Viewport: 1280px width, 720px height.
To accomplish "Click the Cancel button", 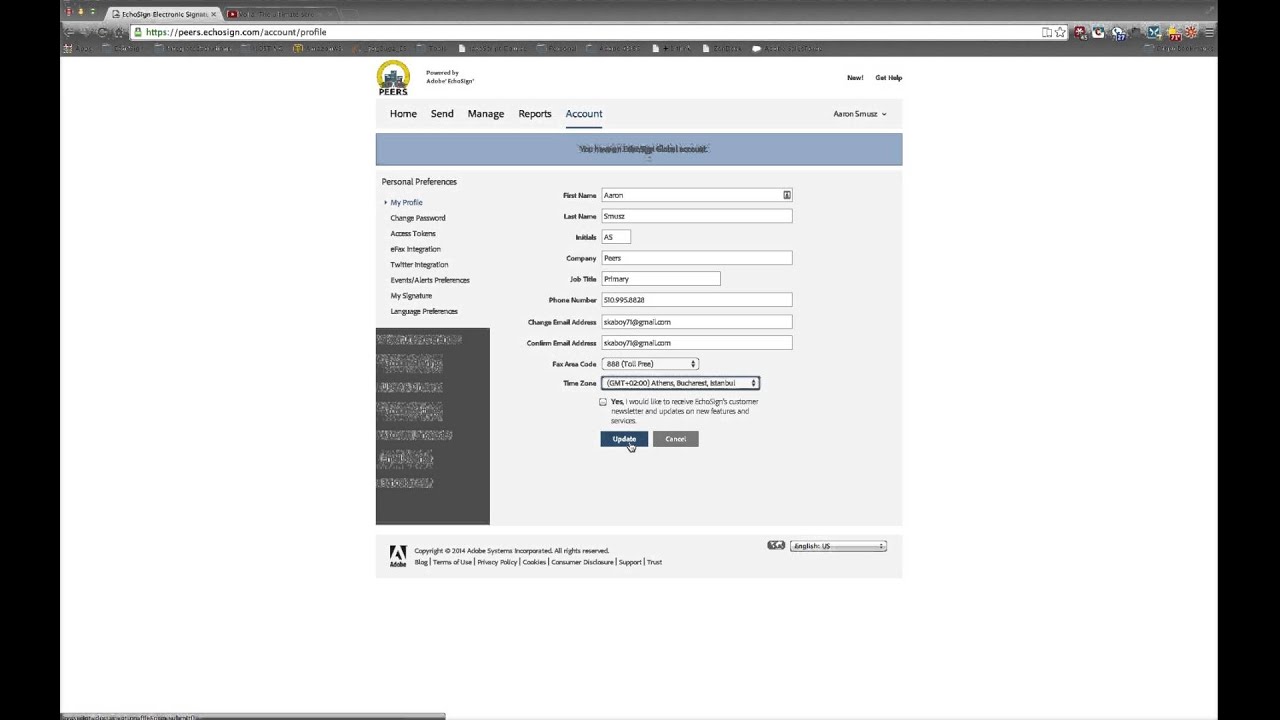I will click(x=676, y=439).
